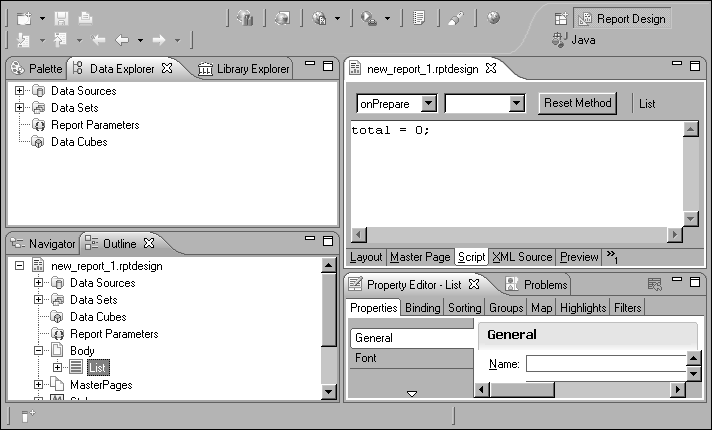Select the List item in Outline

pos(97,367)
